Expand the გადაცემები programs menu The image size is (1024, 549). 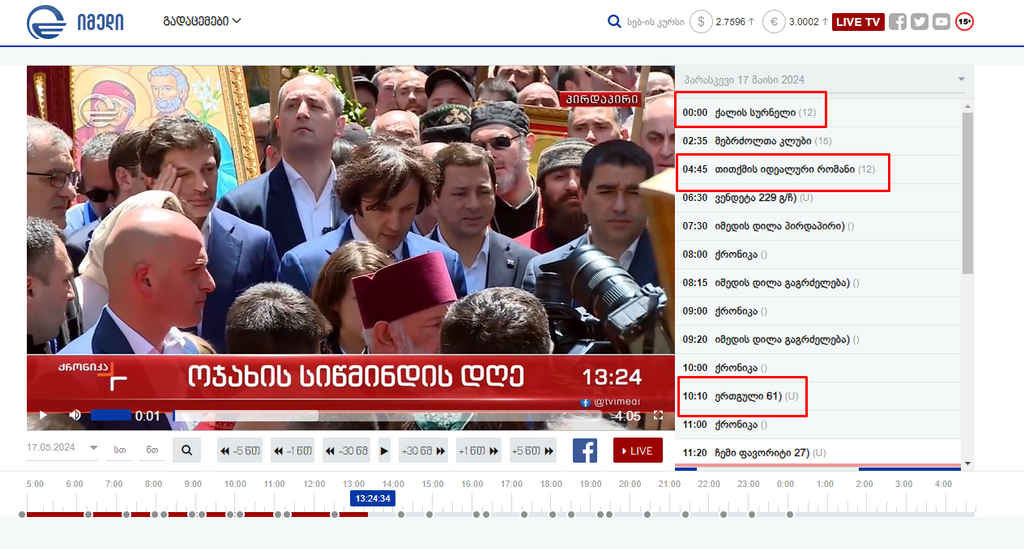coord(202,21)
